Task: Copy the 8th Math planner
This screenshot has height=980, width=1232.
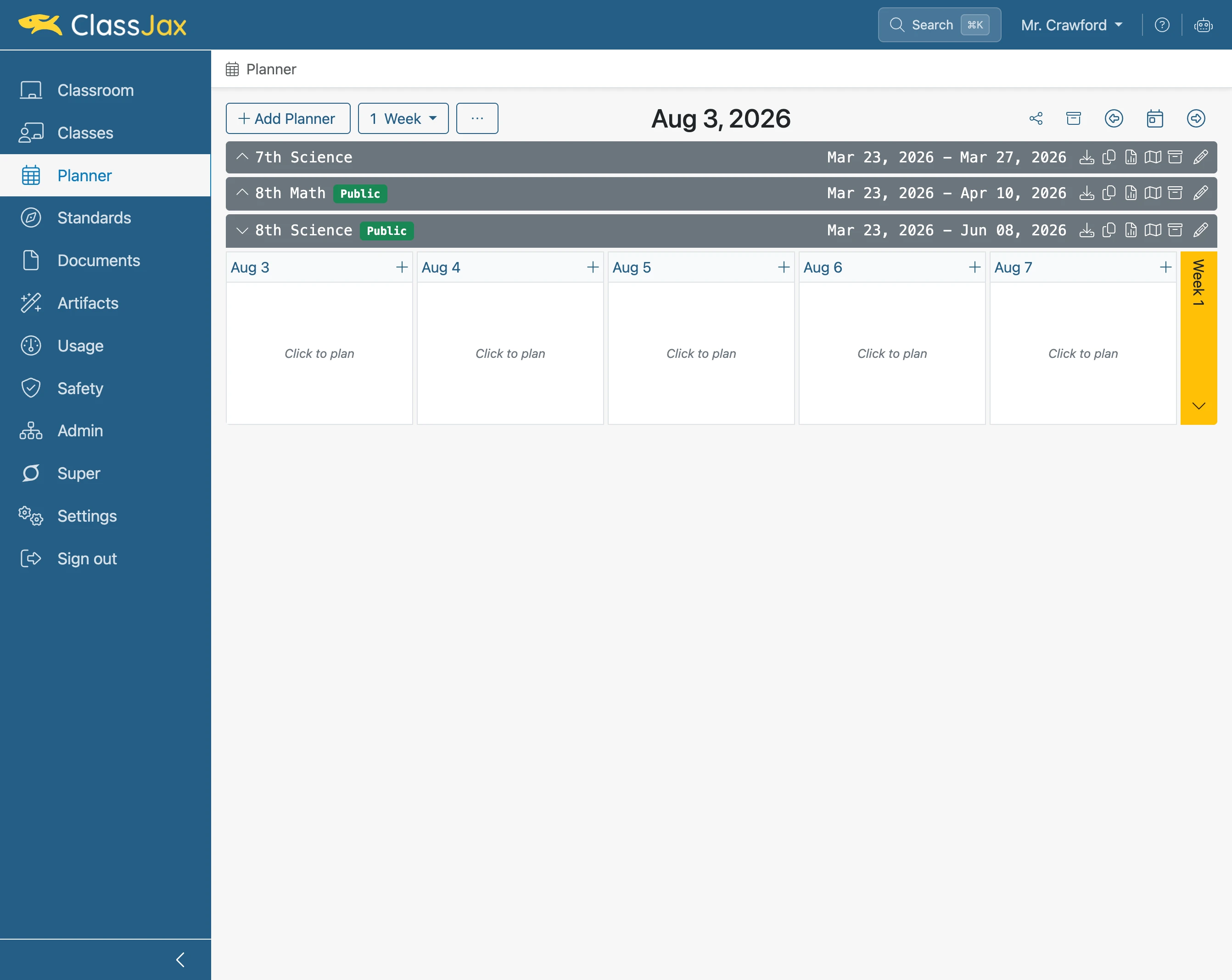Action: click(x=1109, y=193)
